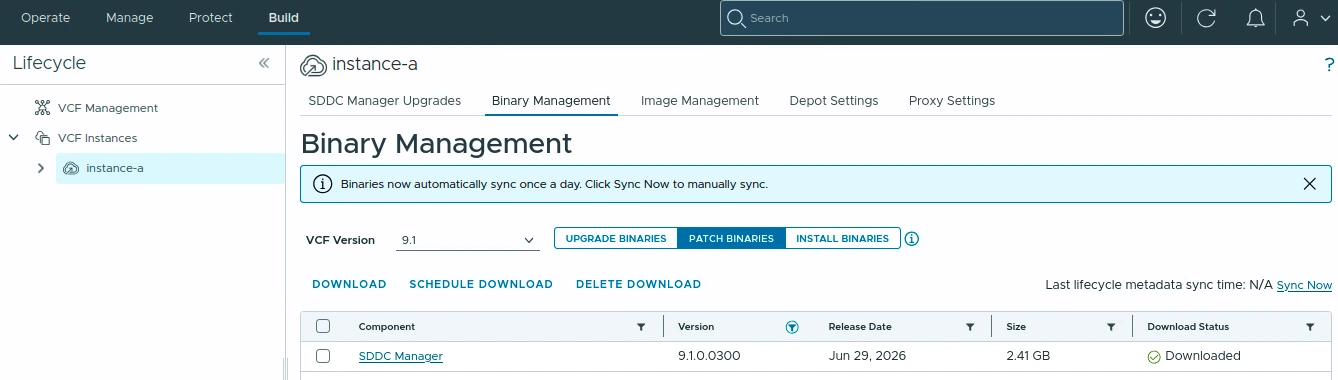Click the VCF Instances icon

[42, 138]
